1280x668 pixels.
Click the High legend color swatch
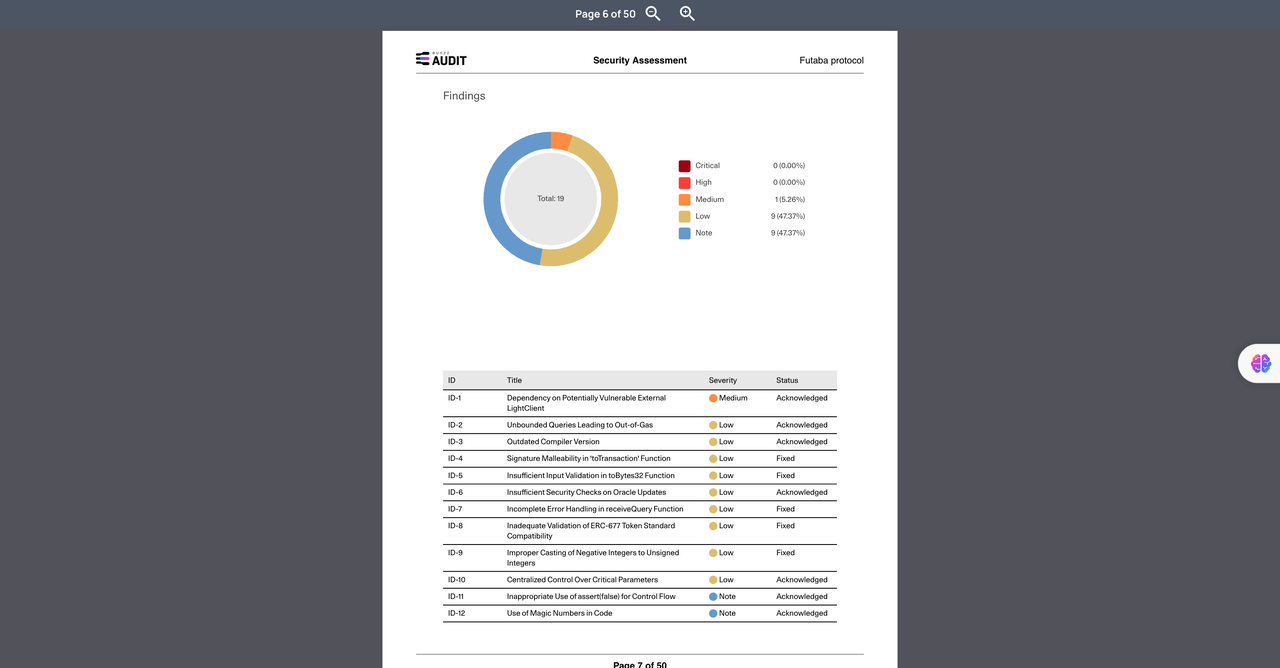pyautogui.click(x=684, y=183)
